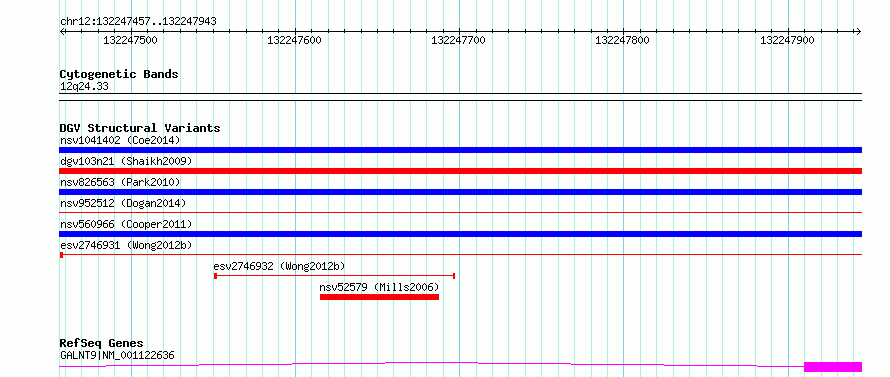890x377 pixels.
Task: Click the magenta GALNT9 intron line
Action: click(x=431, y=363)
